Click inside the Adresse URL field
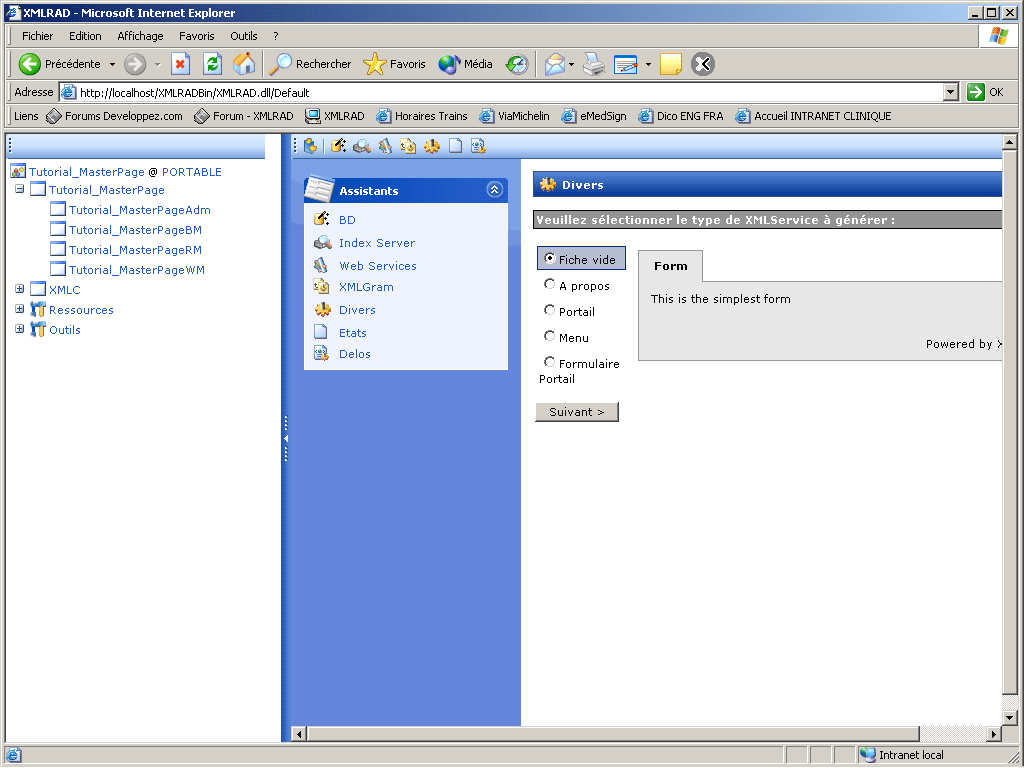 (x=500, y=93)
